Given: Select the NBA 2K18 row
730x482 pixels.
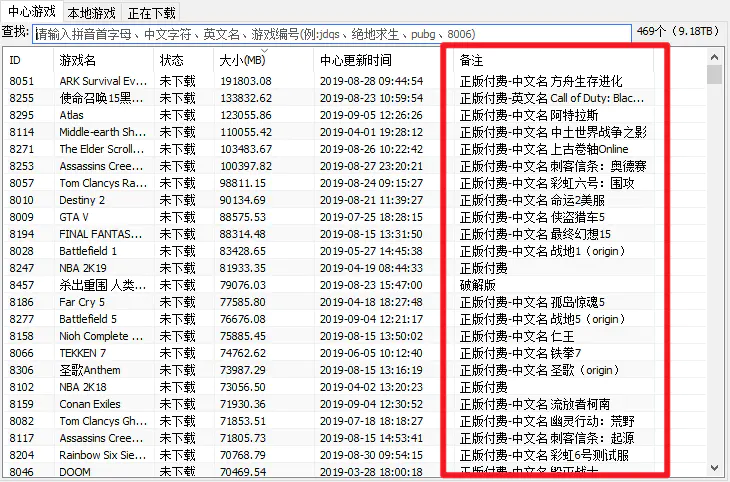Looking at the screenshot, I should tap(355, 387).
